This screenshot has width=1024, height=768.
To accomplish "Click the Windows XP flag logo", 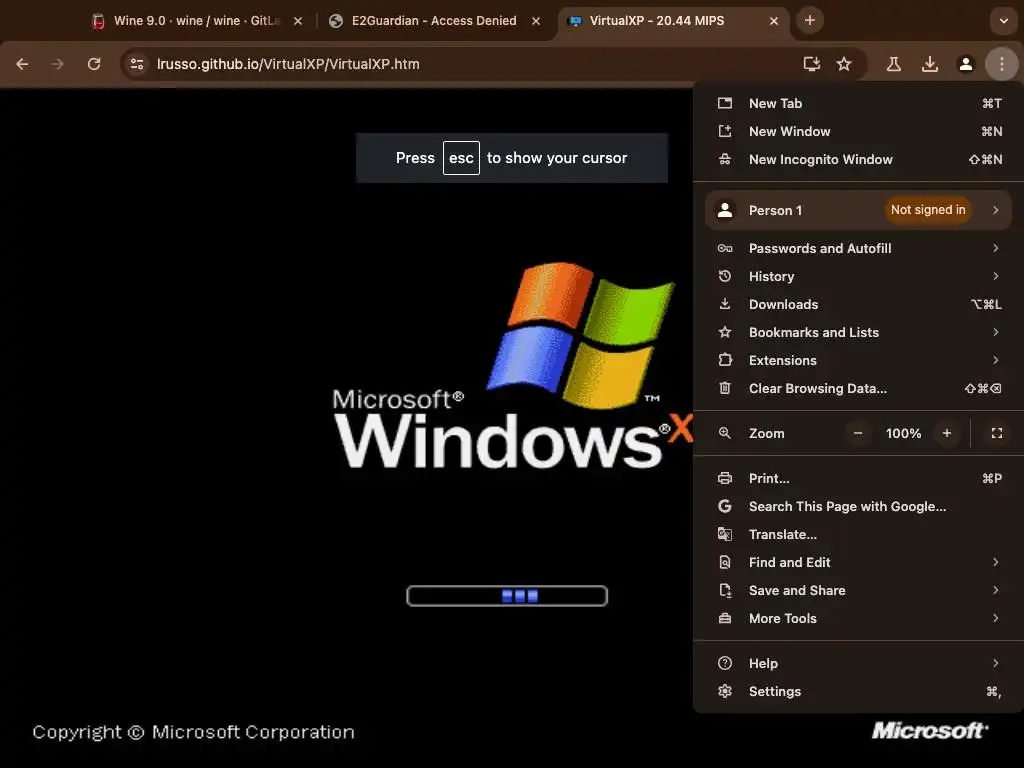I will 581,334.
